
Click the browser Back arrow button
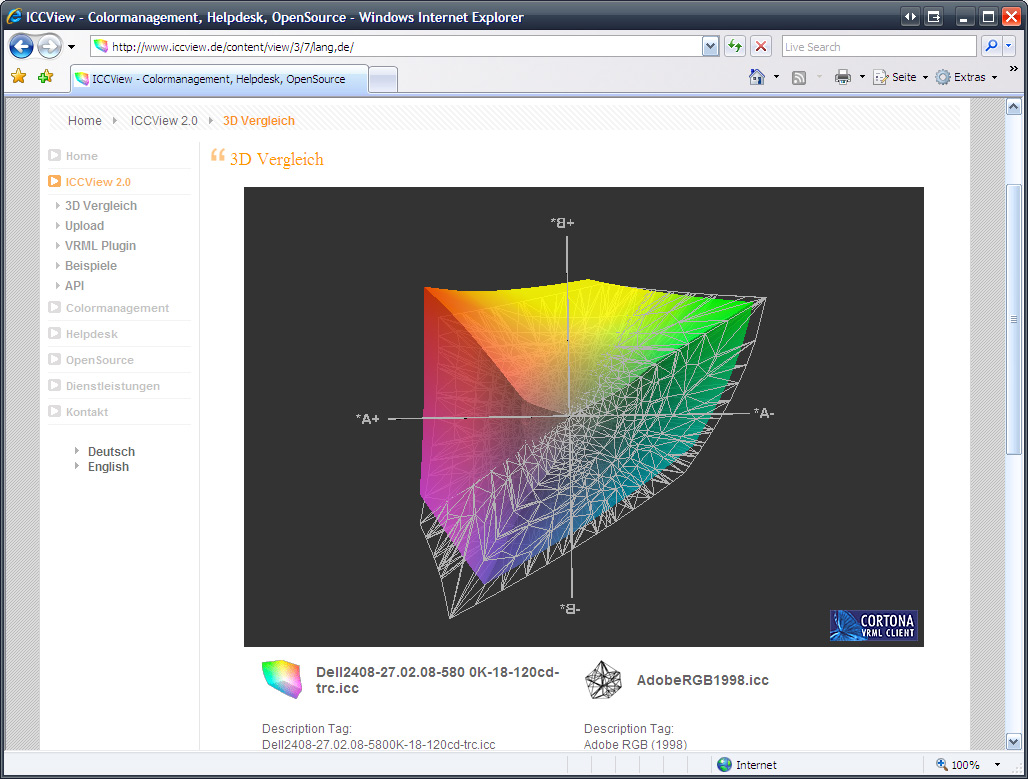tap(22, 46)
